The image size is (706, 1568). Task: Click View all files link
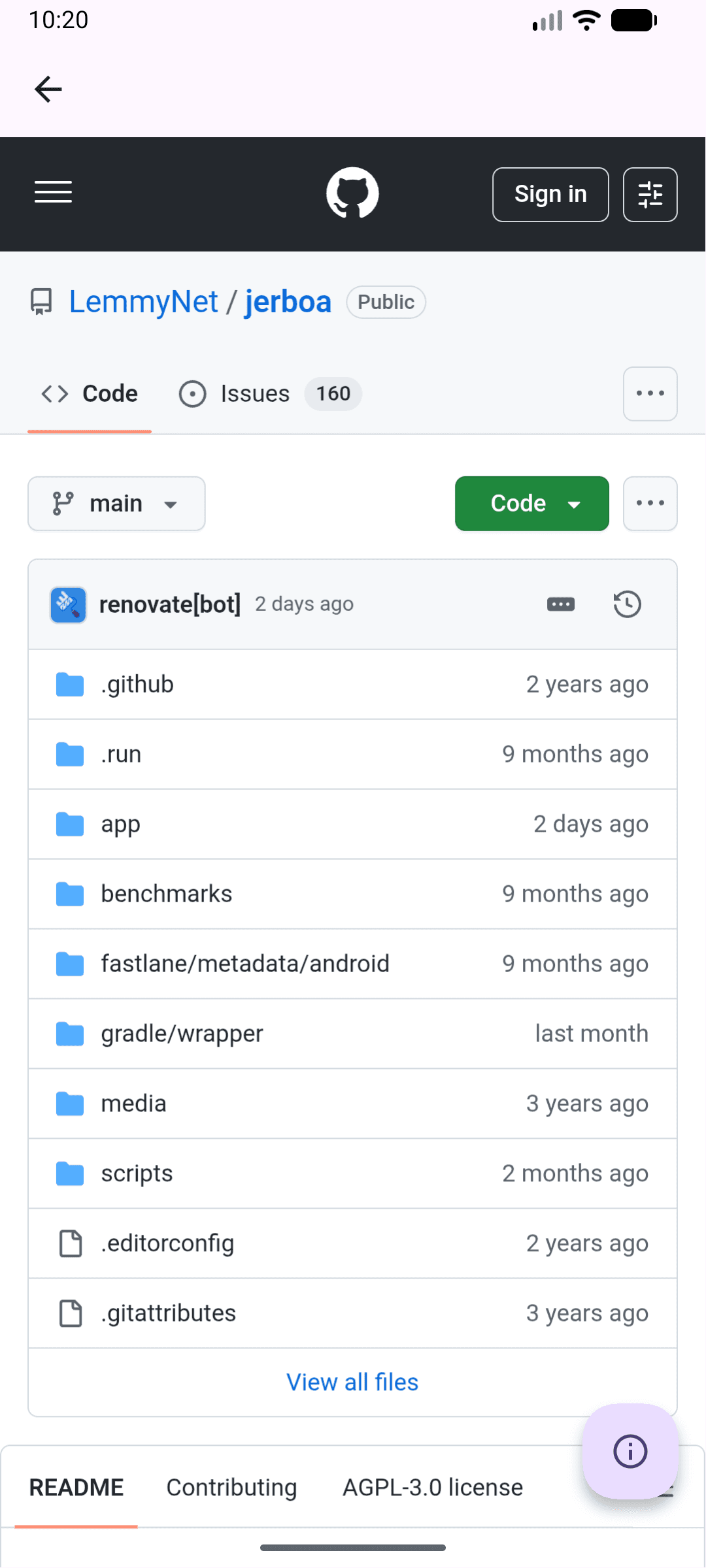(352, 1382)
